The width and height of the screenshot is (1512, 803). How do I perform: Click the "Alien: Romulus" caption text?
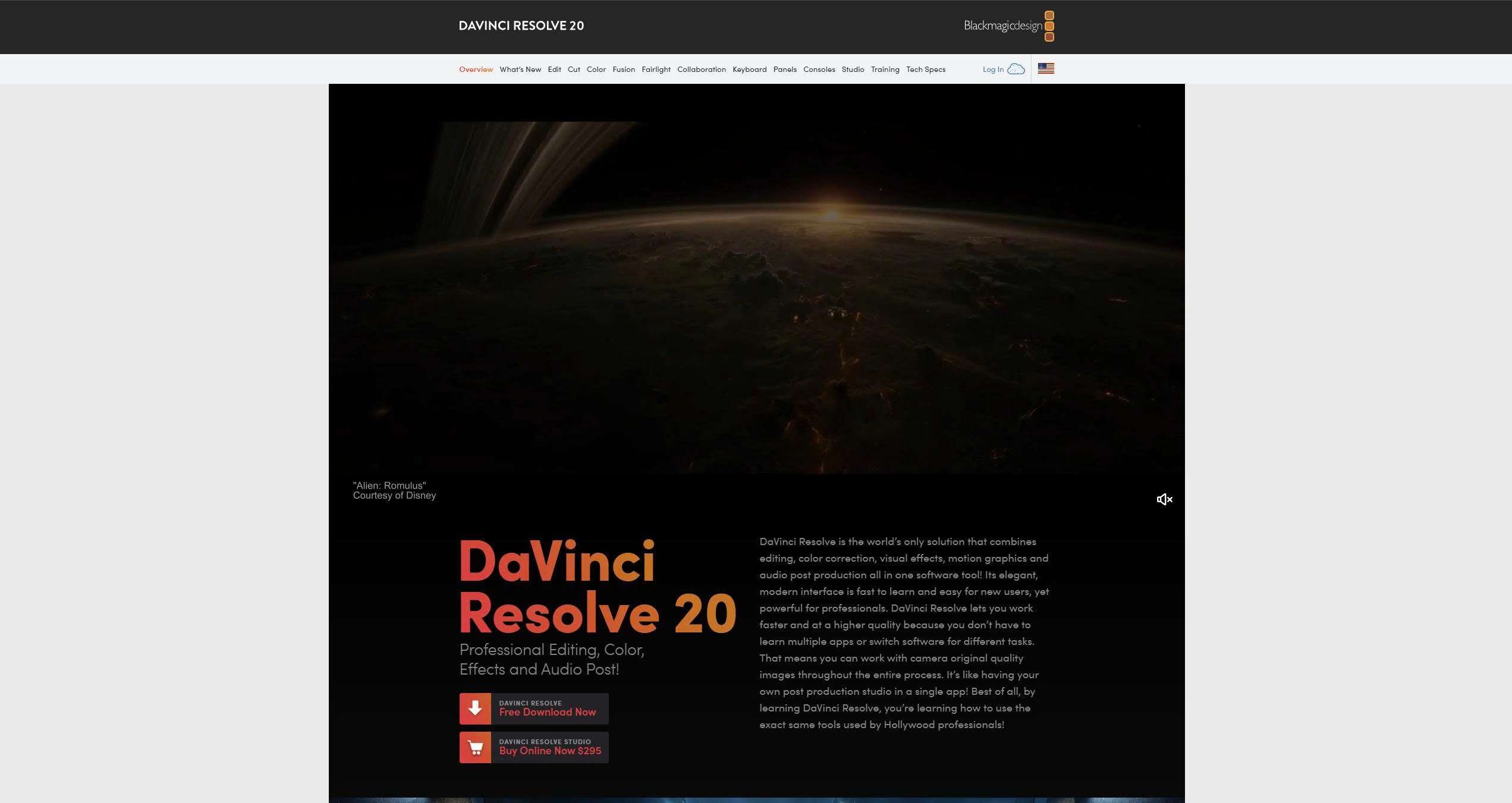coord(389,486)
